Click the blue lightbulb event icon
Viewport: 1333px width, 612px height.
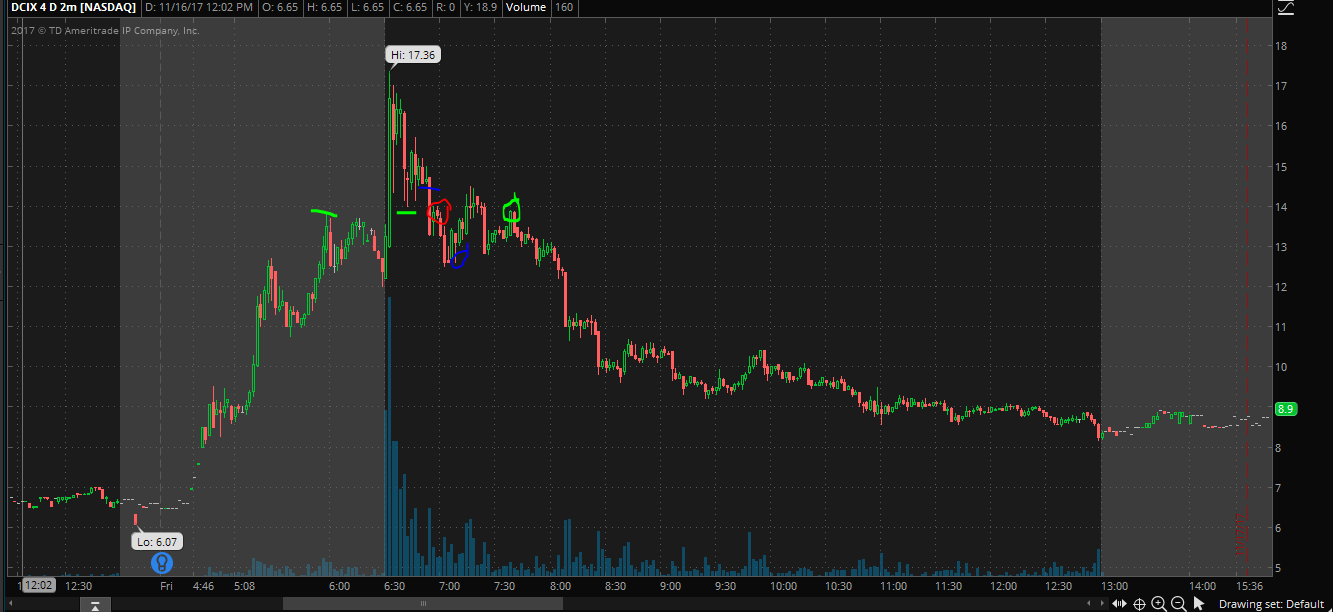coord(162,563)
